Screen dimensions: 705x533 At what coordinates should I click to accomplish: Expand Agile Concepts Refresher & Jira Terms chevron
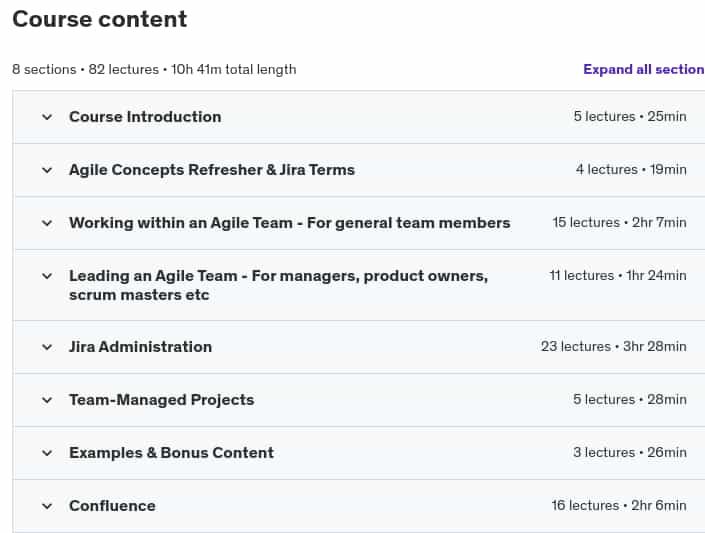(47, 170)
